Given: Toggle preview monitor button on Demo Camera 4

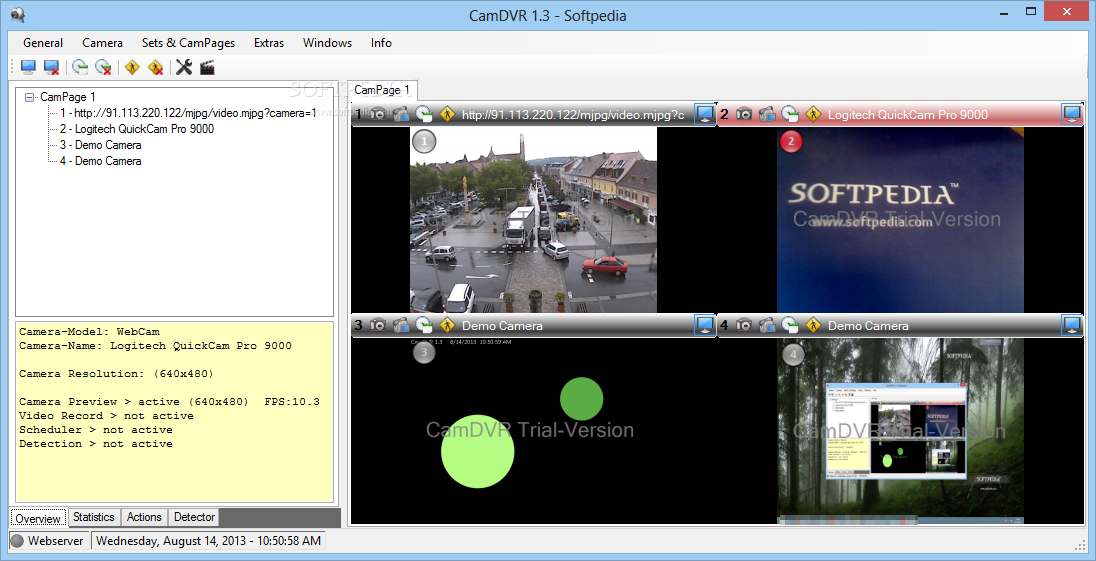Looking at the screenshot, I should [1072, 326].
